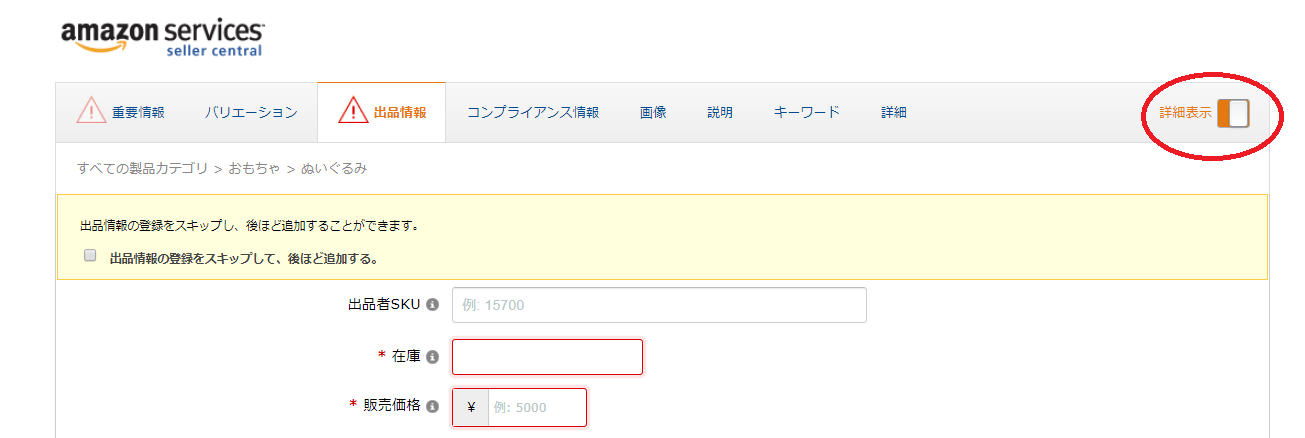Screen dimensions: 1305x438
Task: Select the 説明 tab
Action: tap(720, 112)
